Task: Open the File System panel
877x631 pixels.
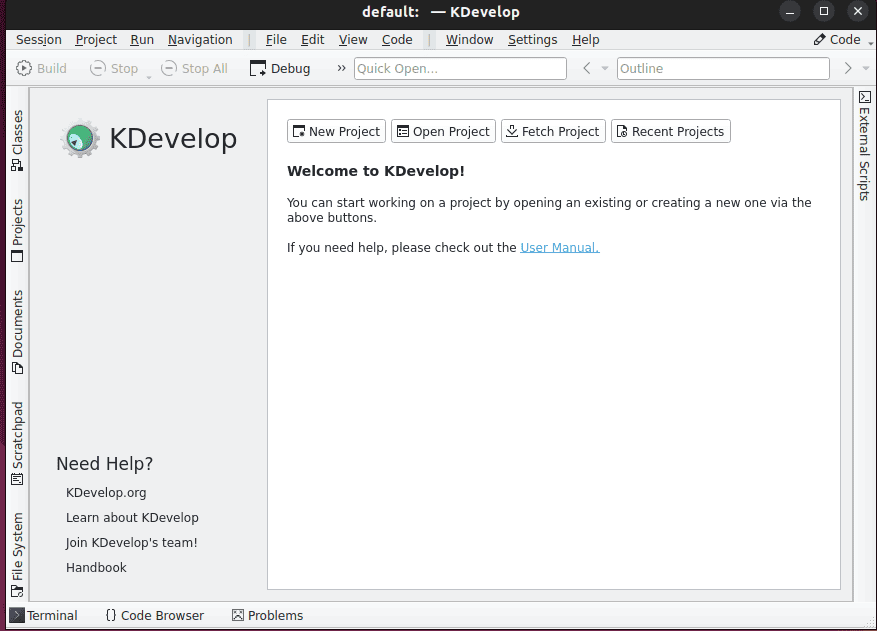Action: 15,550
